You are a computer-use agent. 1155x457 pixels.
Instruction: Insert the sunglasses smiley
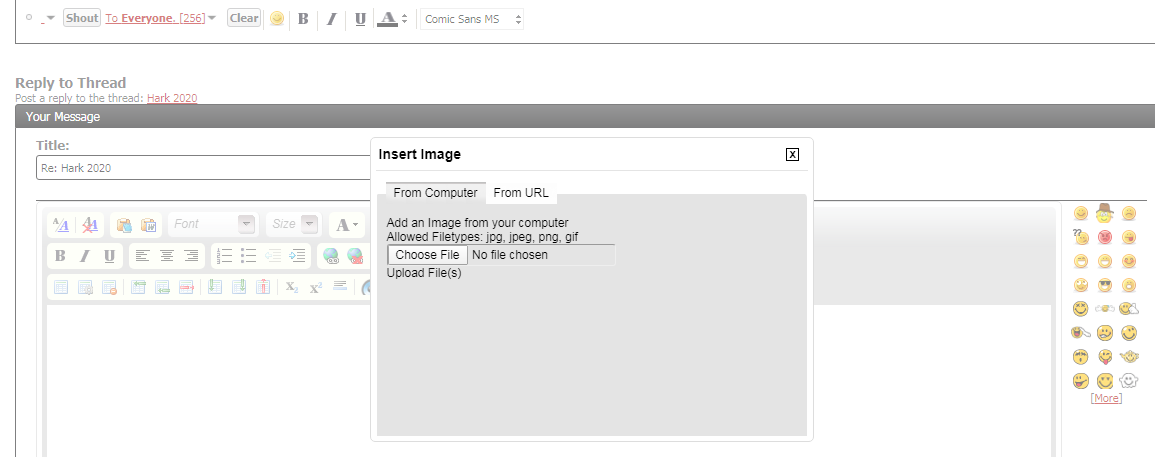click(1104, 285)
